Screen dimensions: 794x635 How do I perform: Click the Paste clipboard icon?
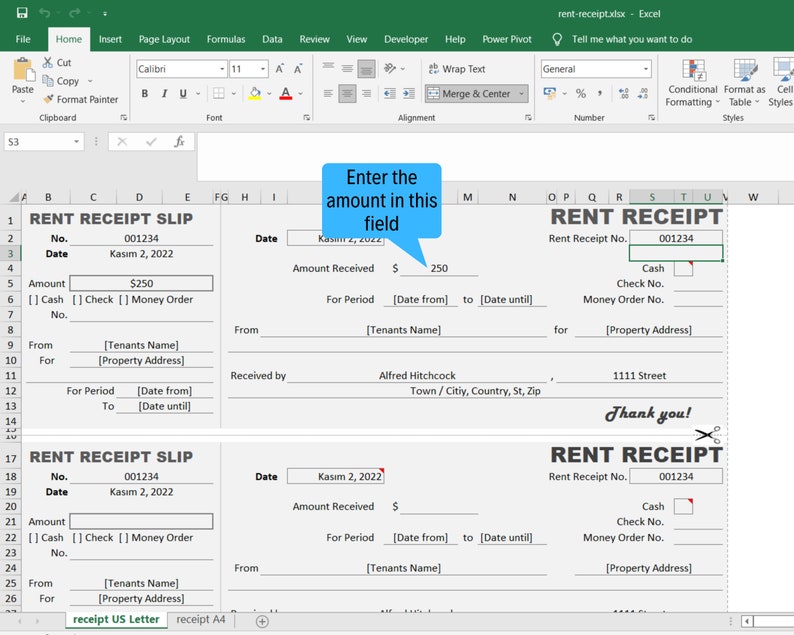23,69
